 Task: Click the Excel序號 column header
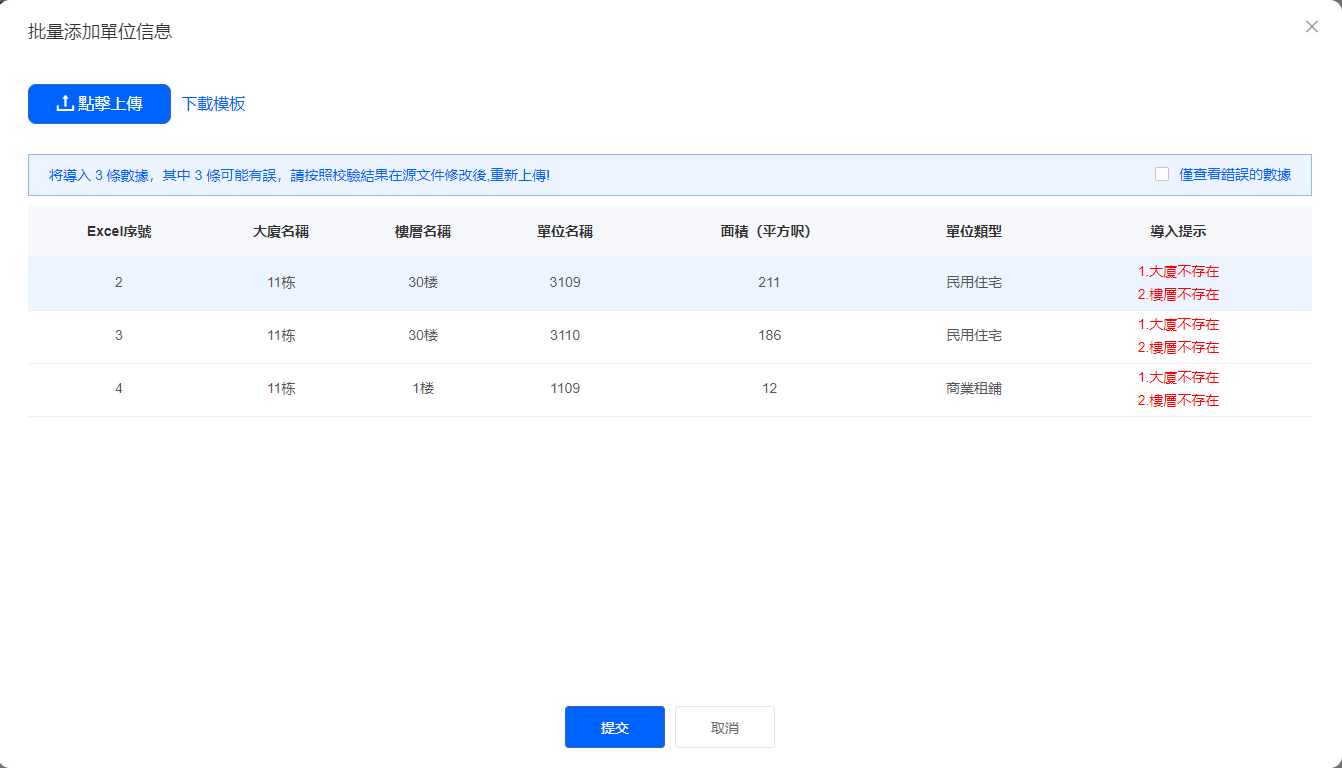point(119,231)
